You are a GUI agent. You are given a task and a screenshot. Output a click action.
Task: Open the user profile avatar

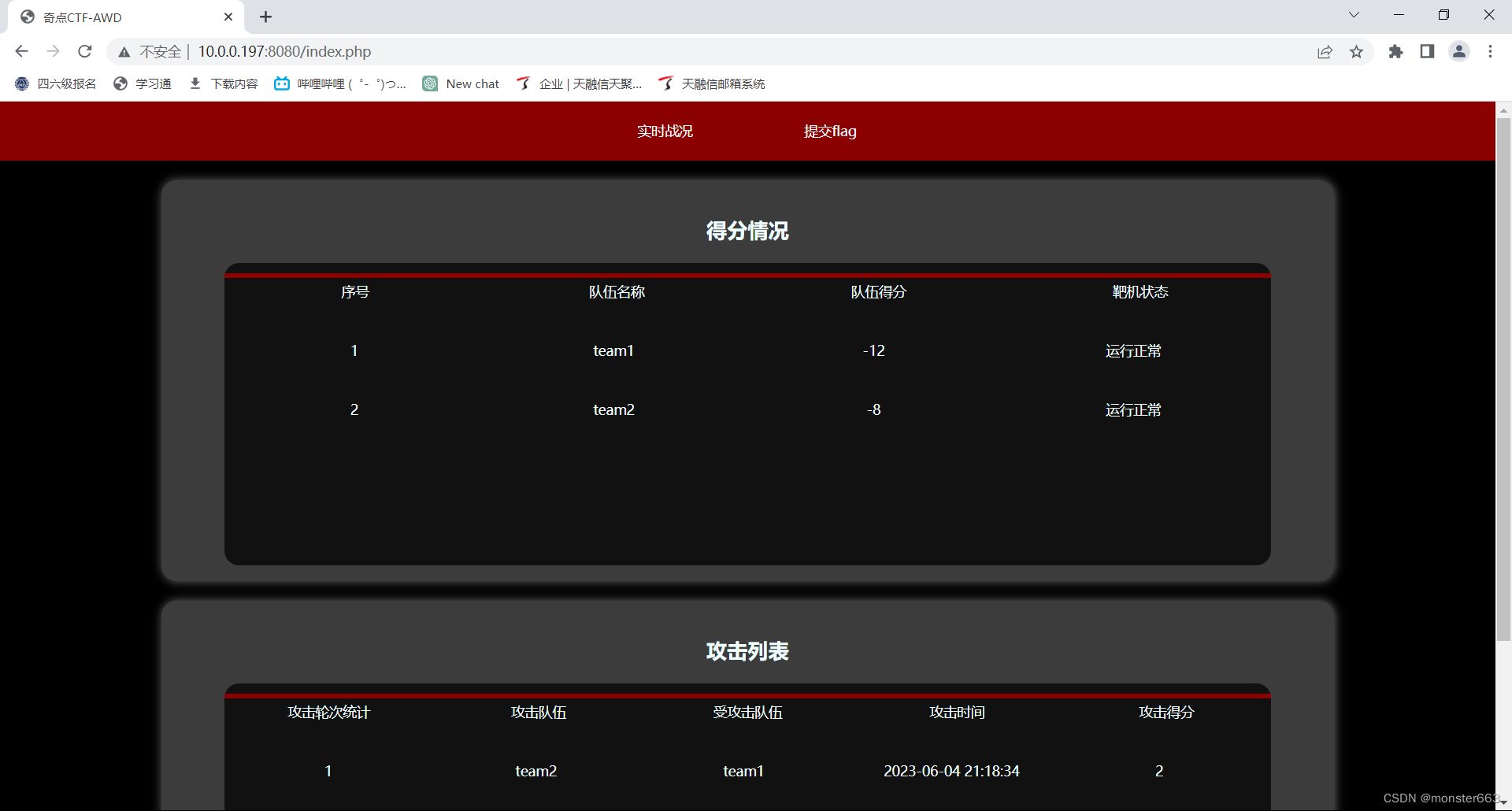(1459, 51)
